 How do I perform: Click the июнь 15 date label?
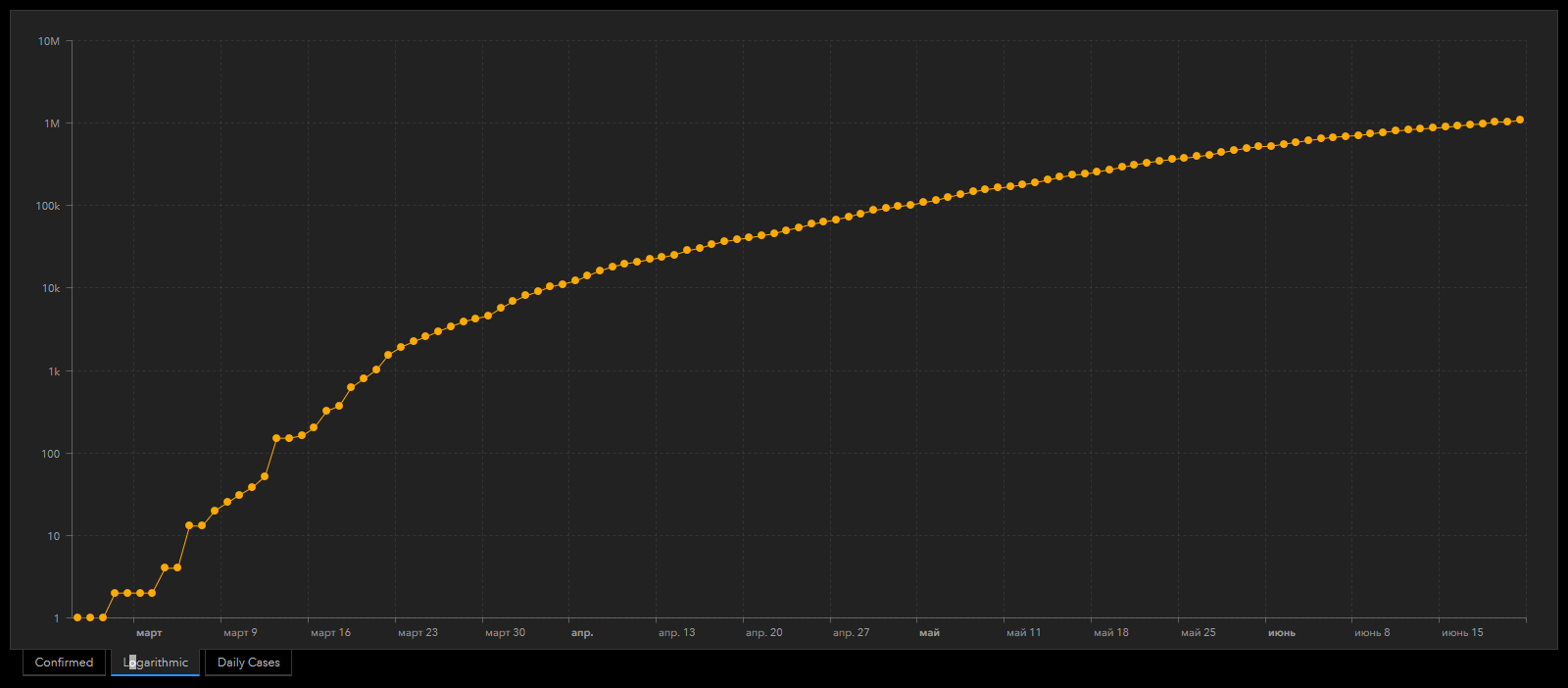coord(1462,633)
